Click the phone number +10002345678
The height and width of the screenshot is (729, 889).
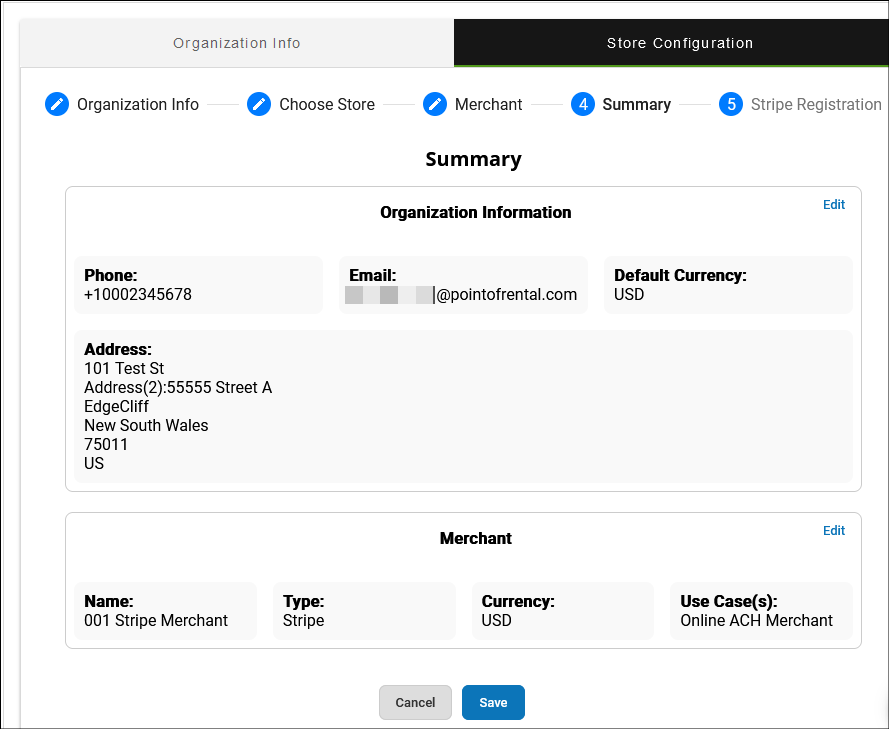click(x=138, y=295)
